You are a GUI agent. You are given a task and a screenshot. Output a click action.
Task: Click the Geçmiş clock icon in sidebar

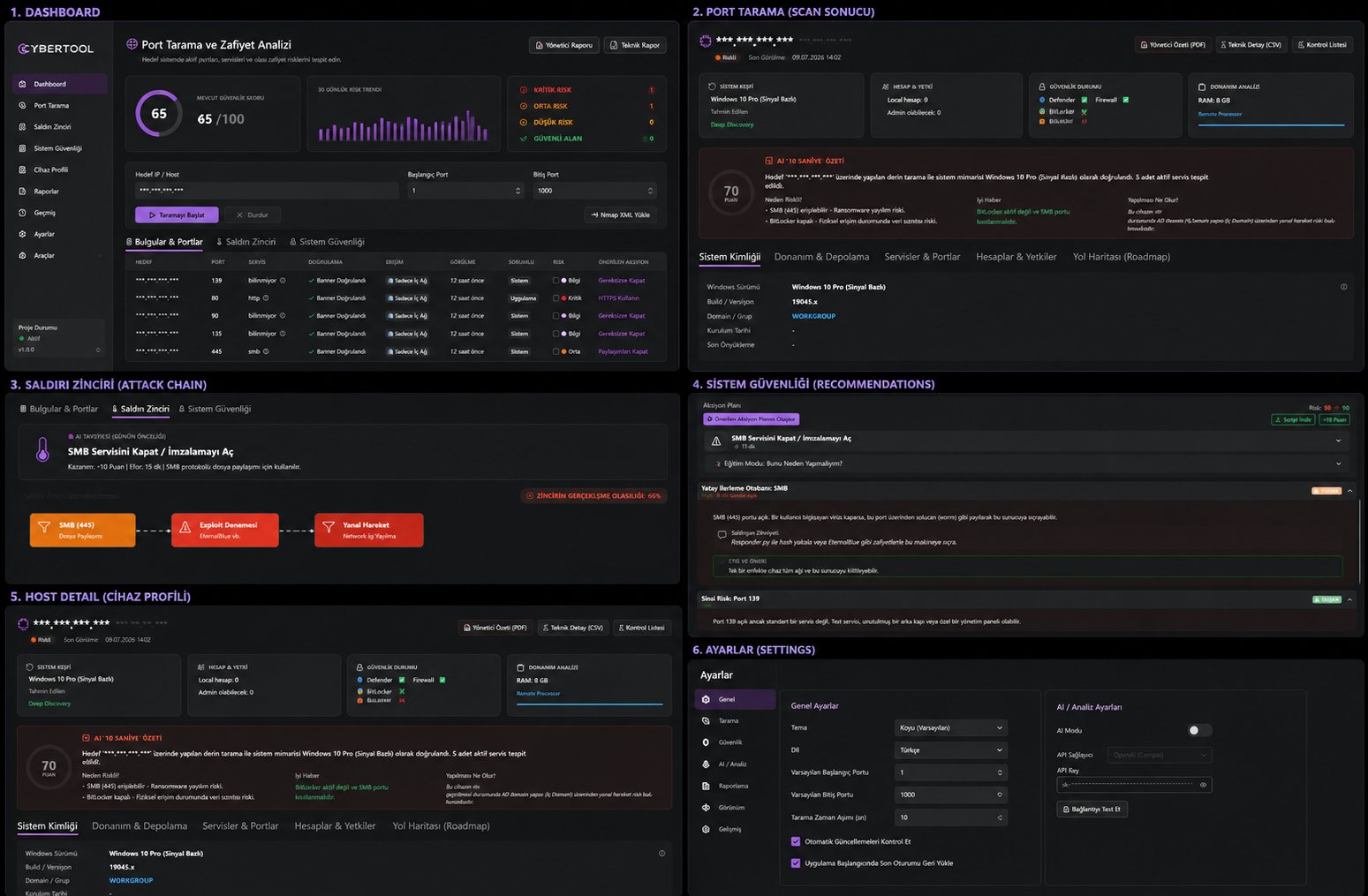22,213
